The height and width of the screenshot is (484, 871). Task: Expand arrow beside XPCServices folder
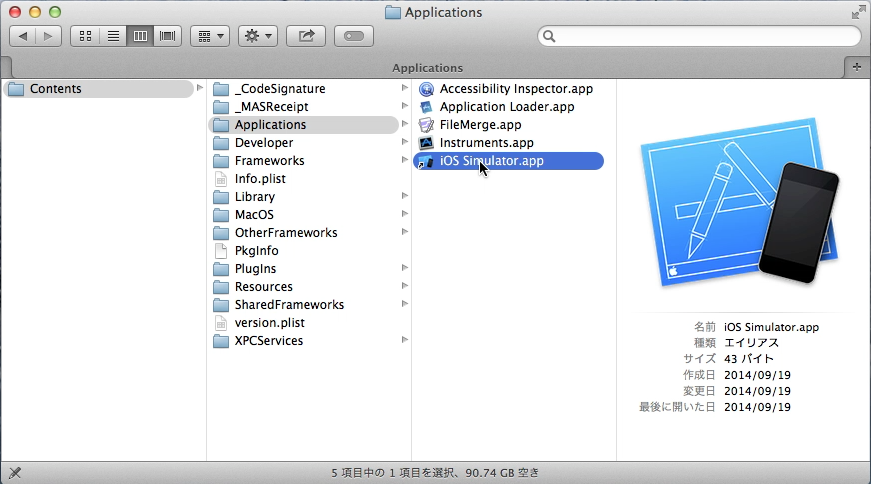[x=405, y=340]
